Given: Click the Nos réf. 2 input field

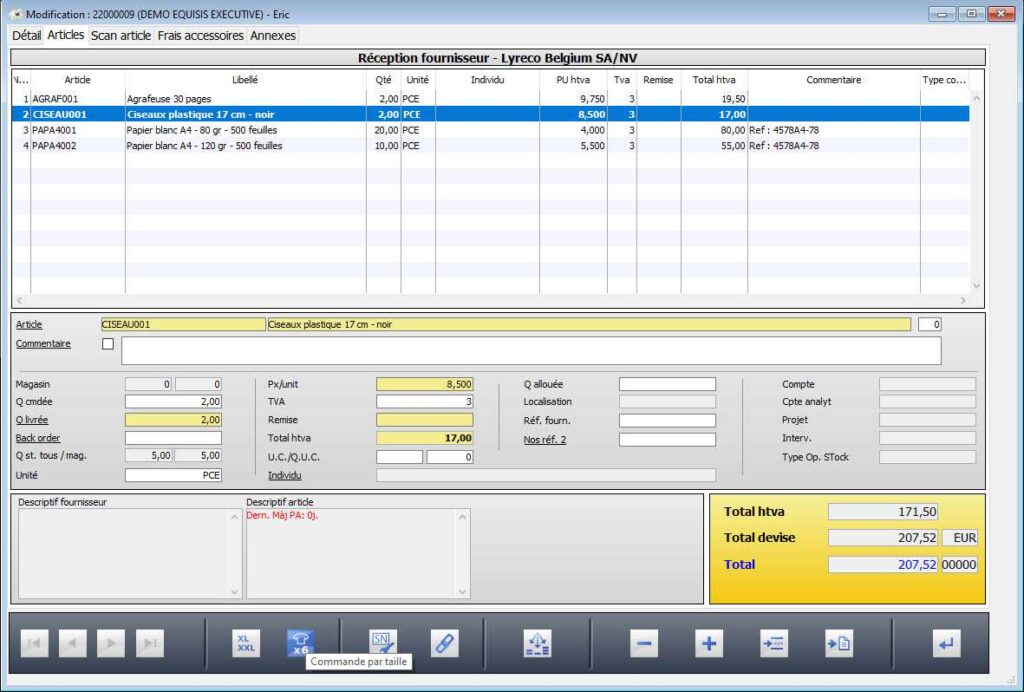Looking at the screenshot, I should (667, 440).
